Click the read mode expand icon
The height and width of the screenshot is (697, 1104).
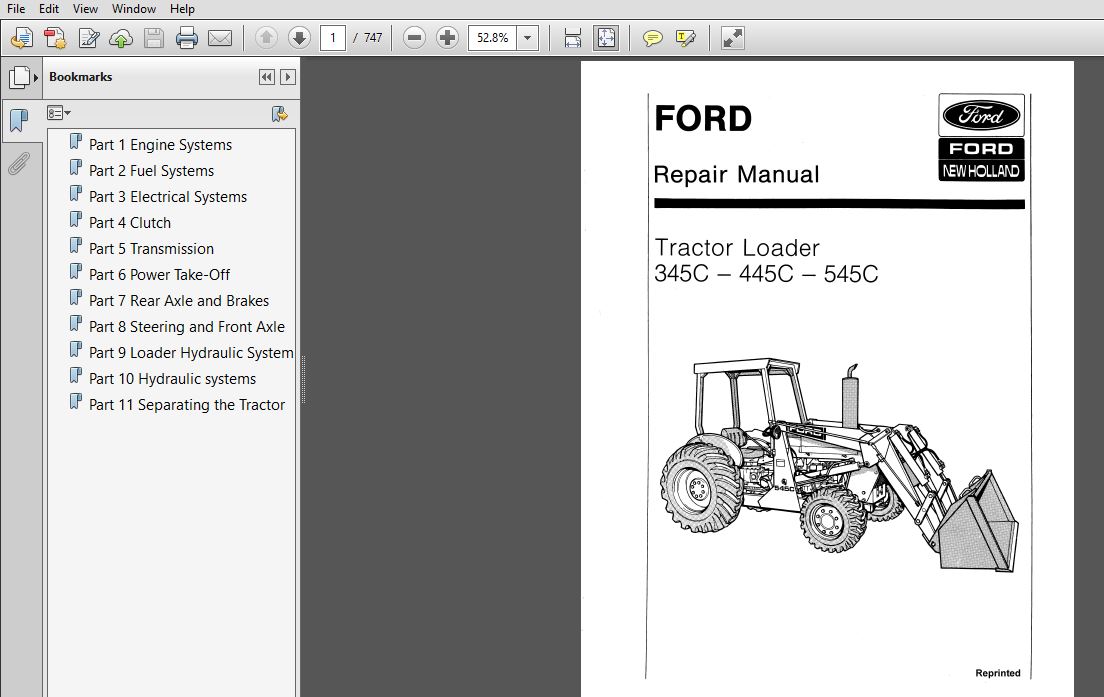733,38
